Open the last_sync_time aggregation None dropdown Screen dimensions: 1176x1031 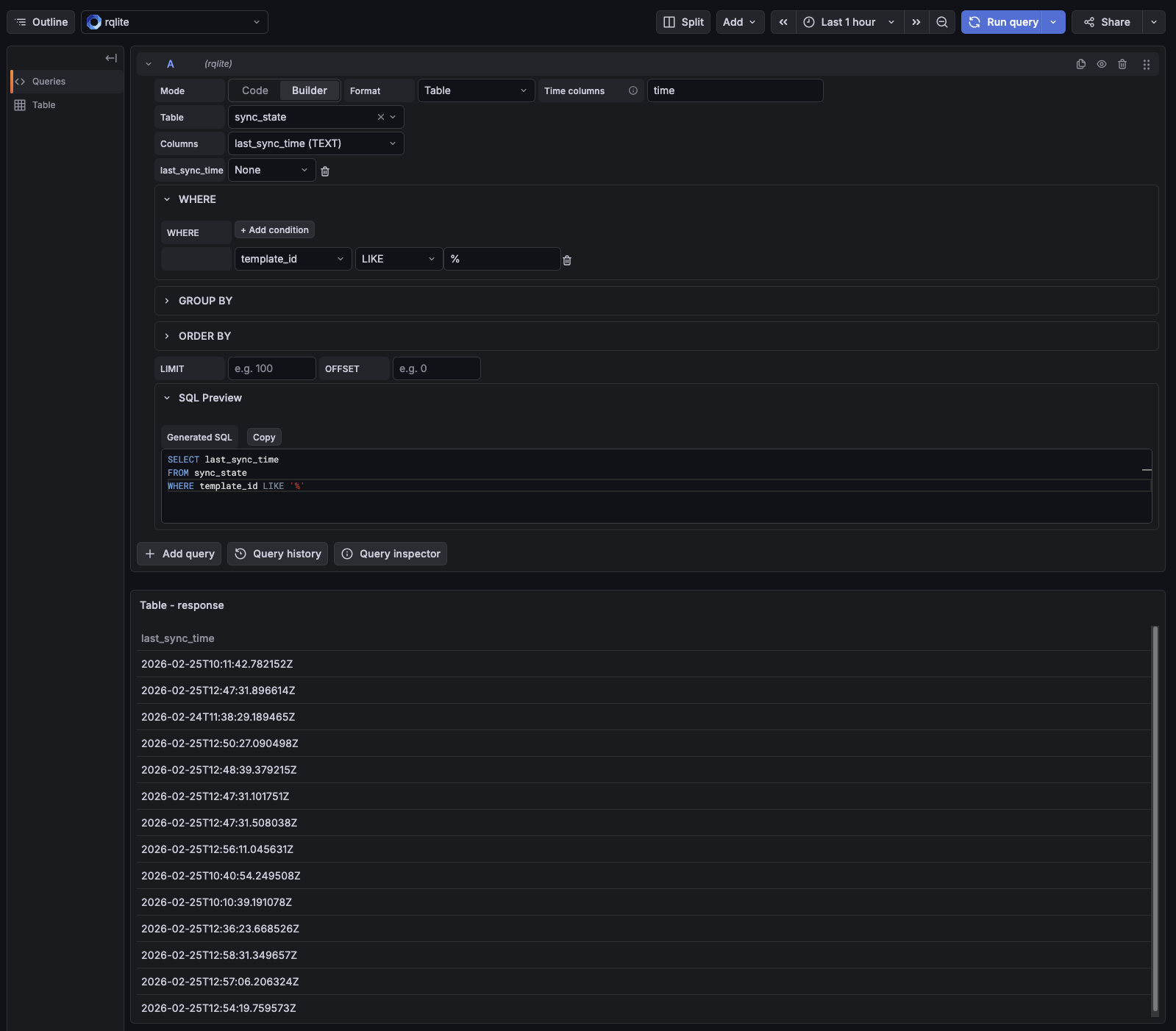(271, 170)
